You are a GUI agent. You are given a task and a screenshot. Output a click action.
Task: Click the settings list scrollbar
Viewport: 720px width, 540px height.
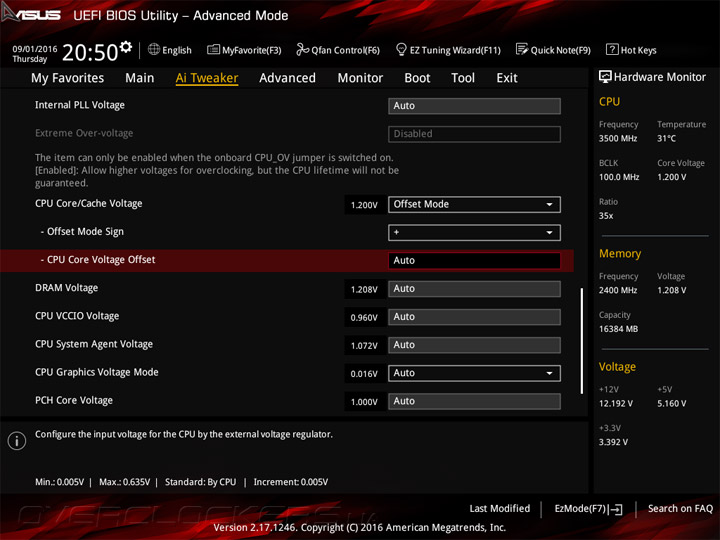(582, 341)
